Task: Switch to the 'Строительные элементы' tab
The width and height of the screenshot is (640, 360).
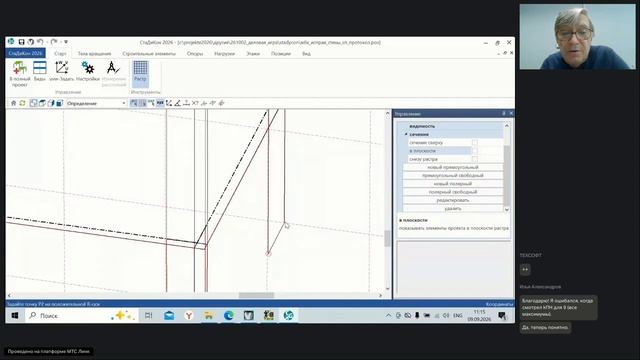Action: coord(149,53)
